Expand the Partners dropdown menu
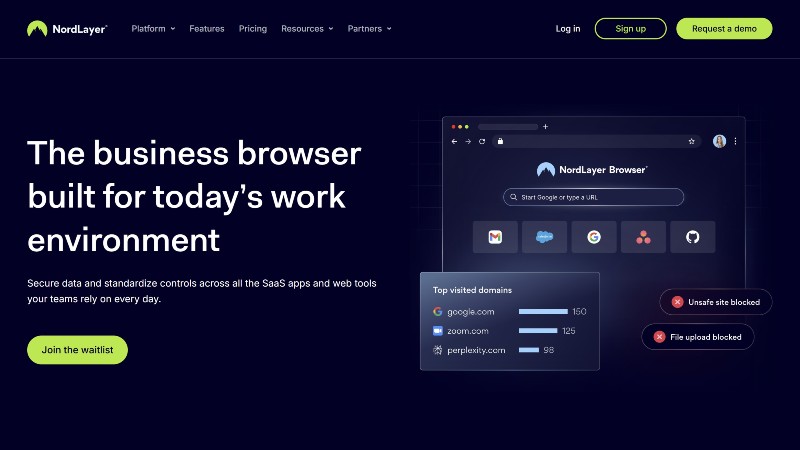 tap(369, 29)
